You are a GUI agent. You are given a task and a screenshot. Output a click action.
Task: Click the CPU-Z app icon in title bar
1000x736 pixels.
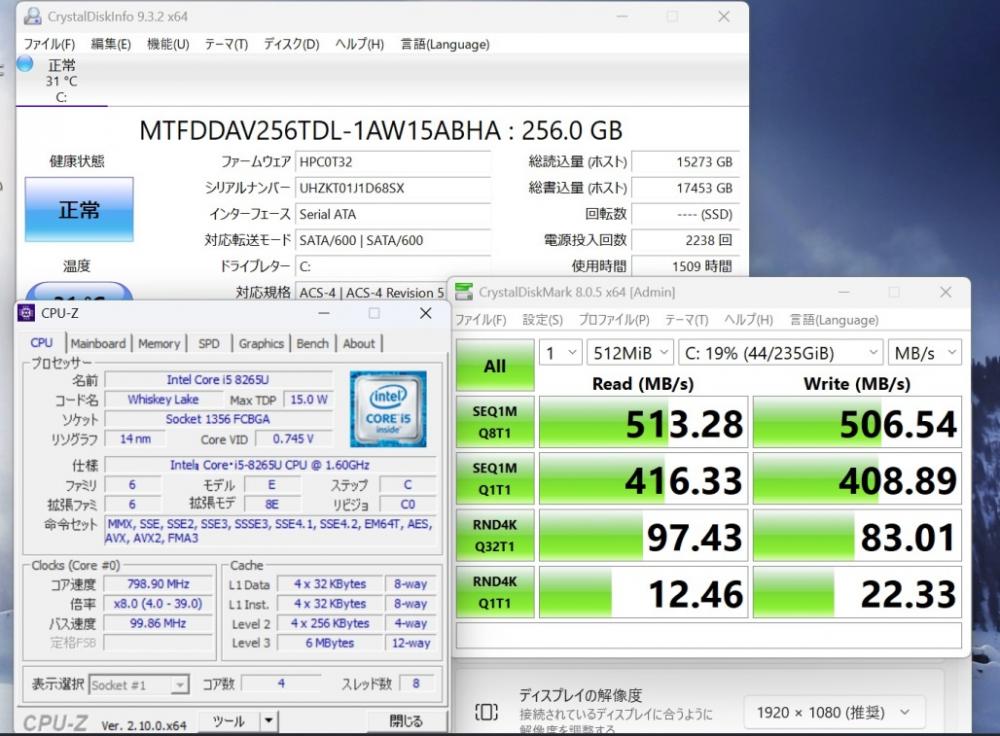click(26, 313)
